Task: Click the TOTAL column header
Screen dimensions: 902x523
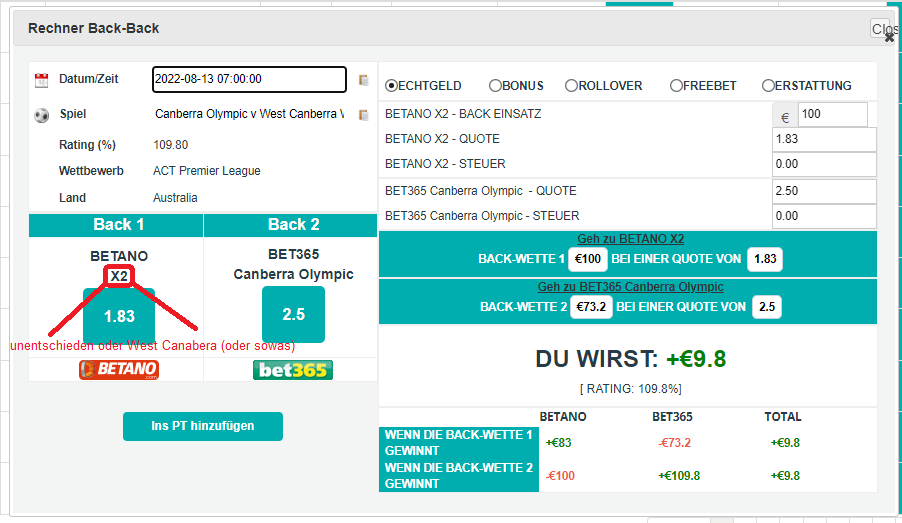Action: (782, 417)
